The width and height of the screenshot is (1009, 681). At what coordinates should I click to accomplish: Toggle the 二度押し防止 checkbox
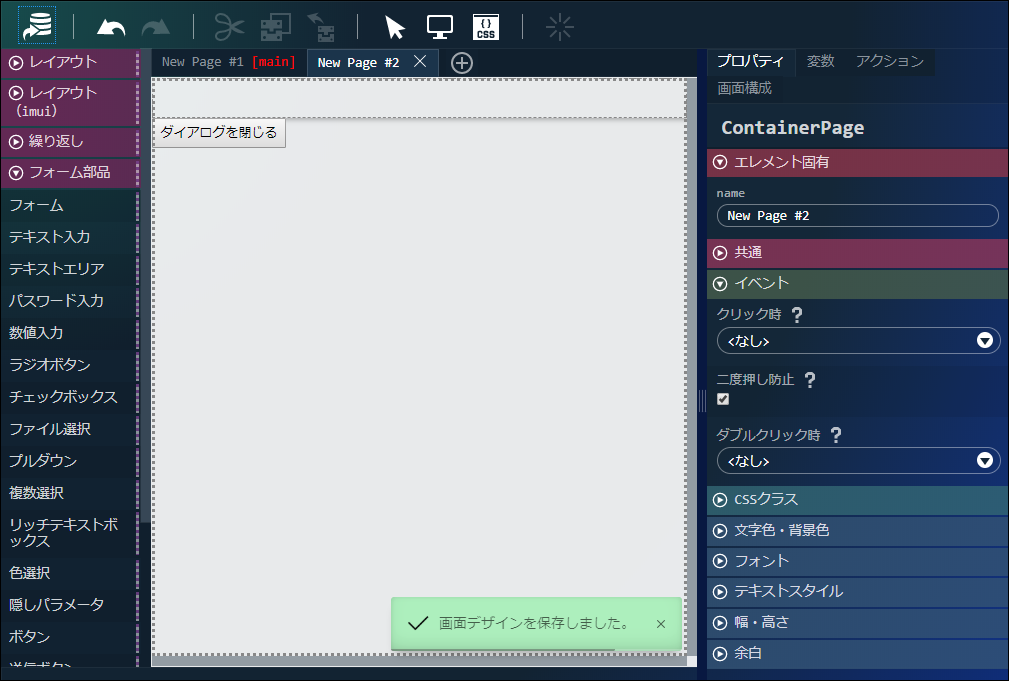pos(723,399)
